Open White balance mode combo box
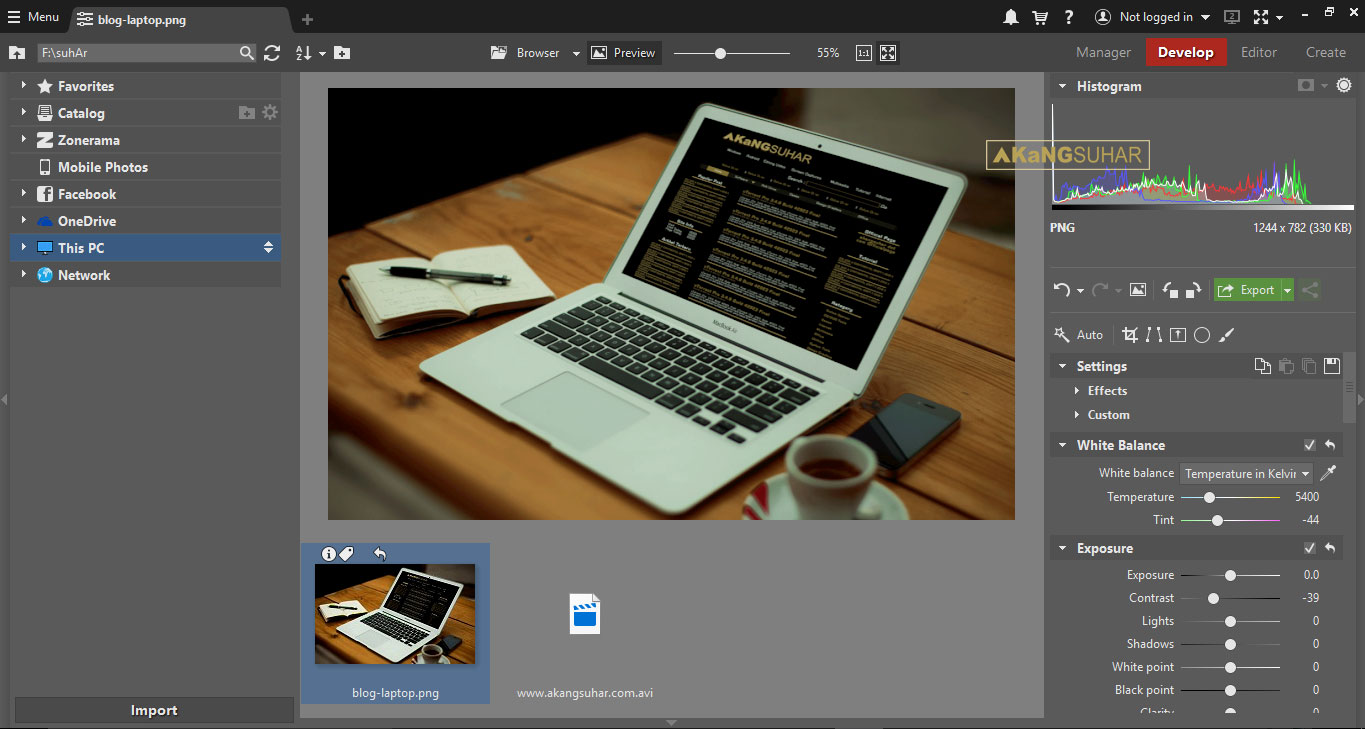Image resolution: width=1365 pixels, height=729 pixels. pos(1246,473)
